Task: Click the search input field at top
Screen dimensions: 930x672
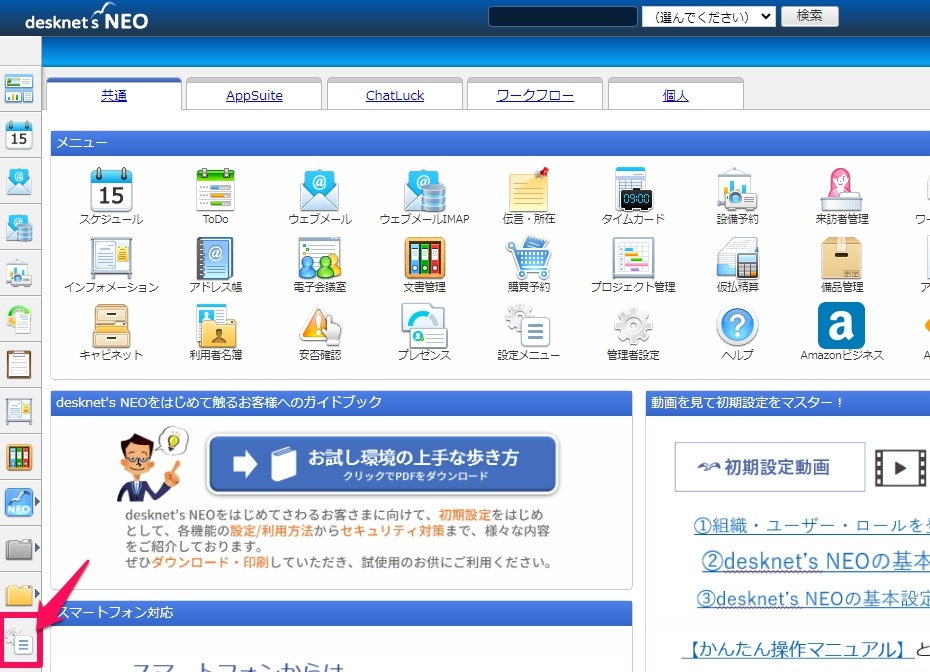Action: [562, 16]
